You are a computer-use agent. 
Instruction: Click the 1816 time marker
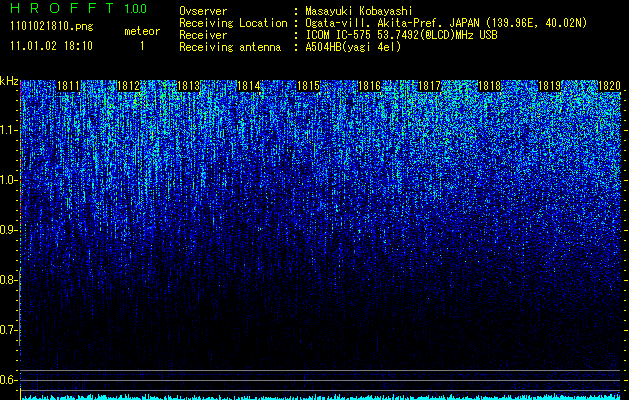(x=369, y=85)
